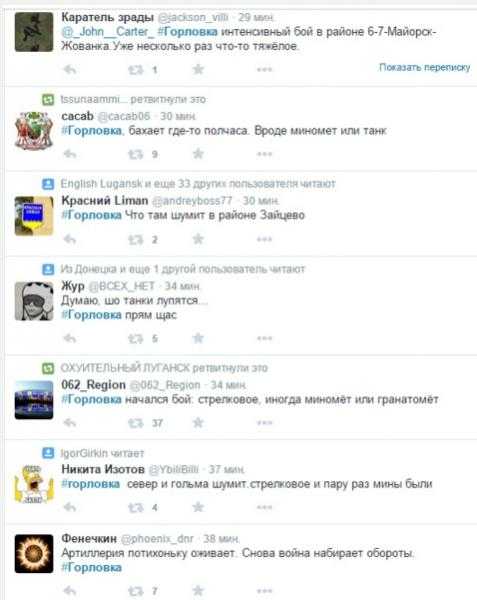Open Фенечкин sun avatar thumbnail
The width and height of the screenshot is (477, 600).
[34, 554]
